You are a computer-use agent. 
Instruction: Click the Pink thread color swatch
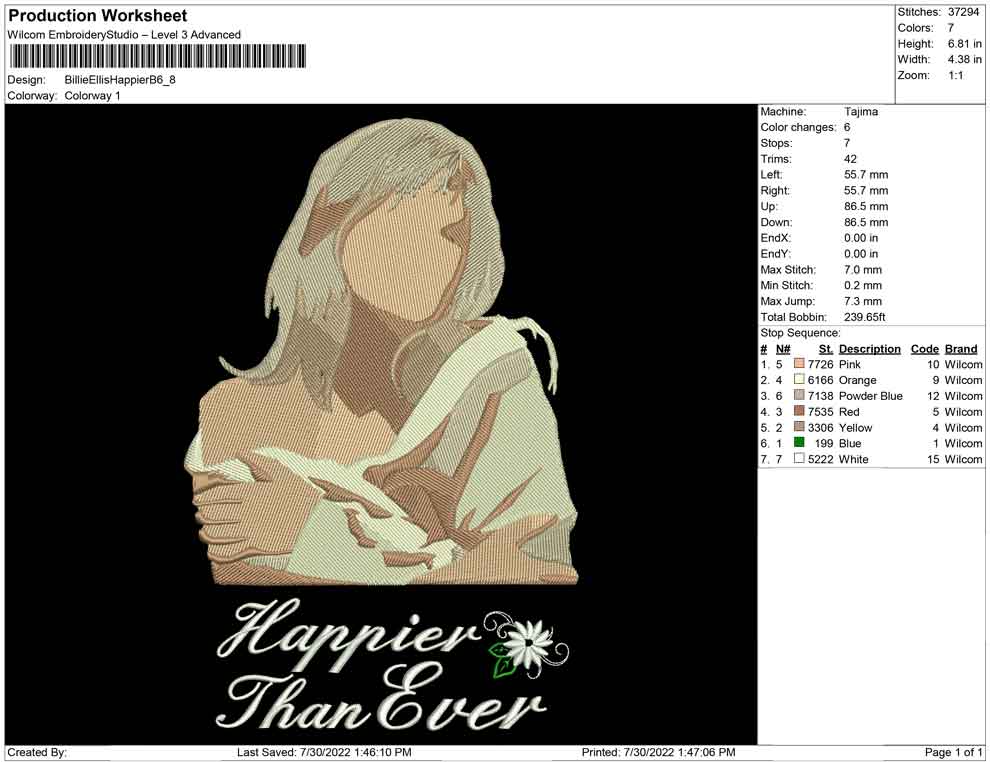pyautogui.click(x=799, y=364)
